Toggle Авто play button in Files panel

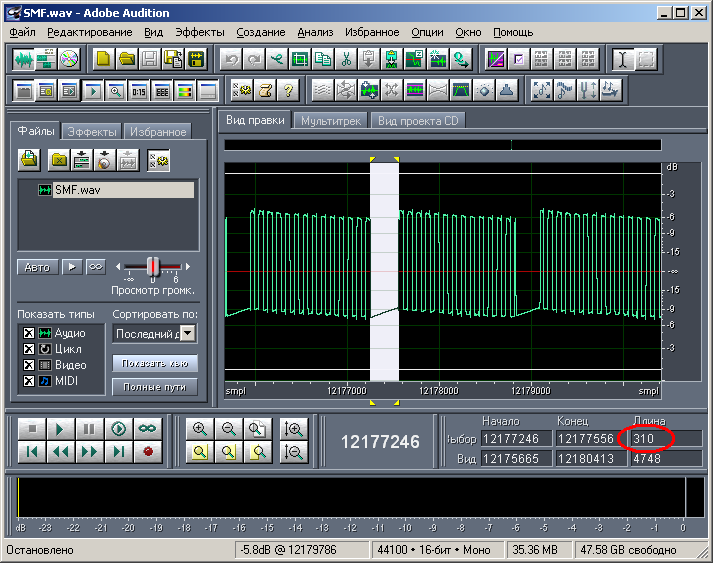pyautogui.click(x=38, y=267)
